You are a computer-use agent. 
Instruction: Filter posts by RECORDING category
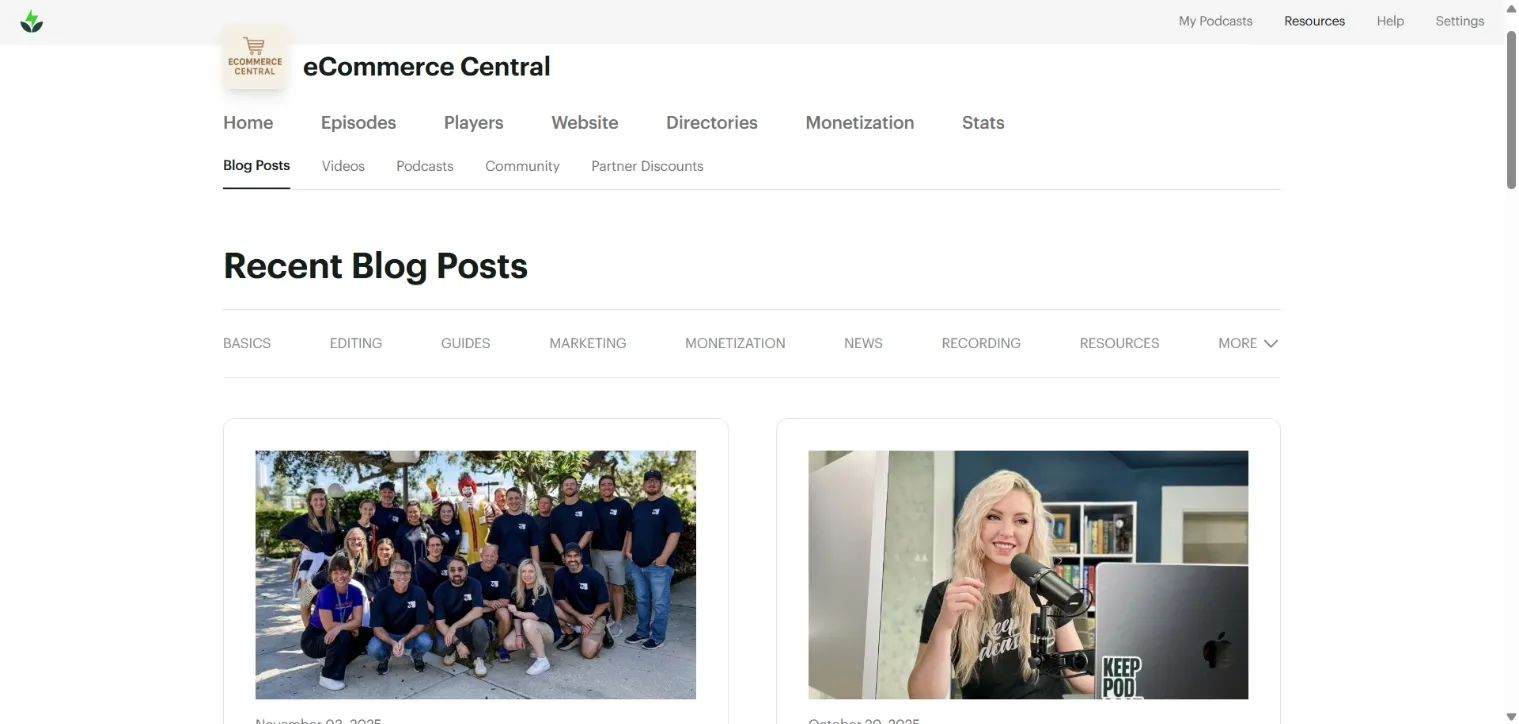(981, 343)
